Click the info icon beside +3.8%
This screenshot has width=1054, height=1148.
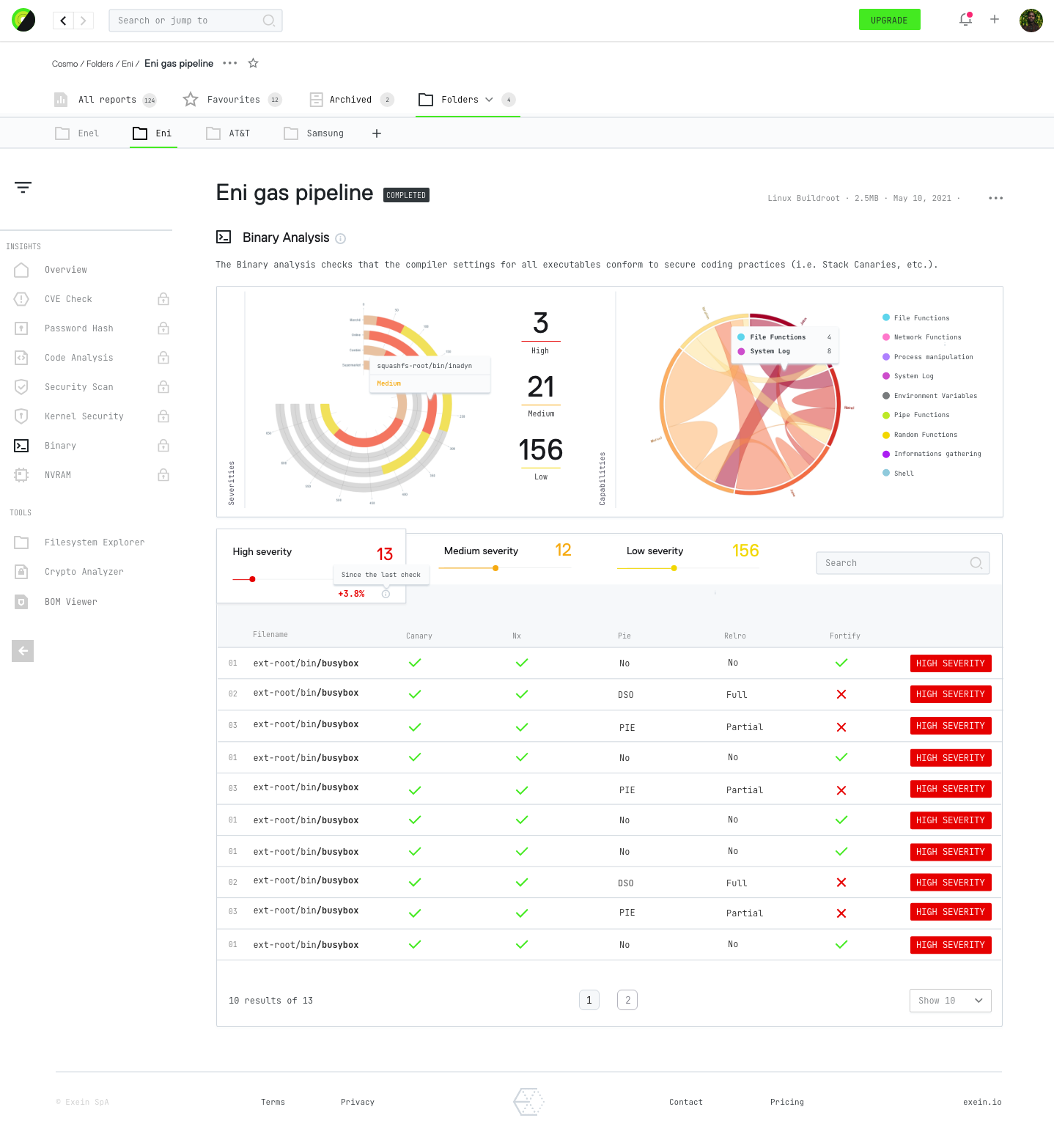(386, 594)
